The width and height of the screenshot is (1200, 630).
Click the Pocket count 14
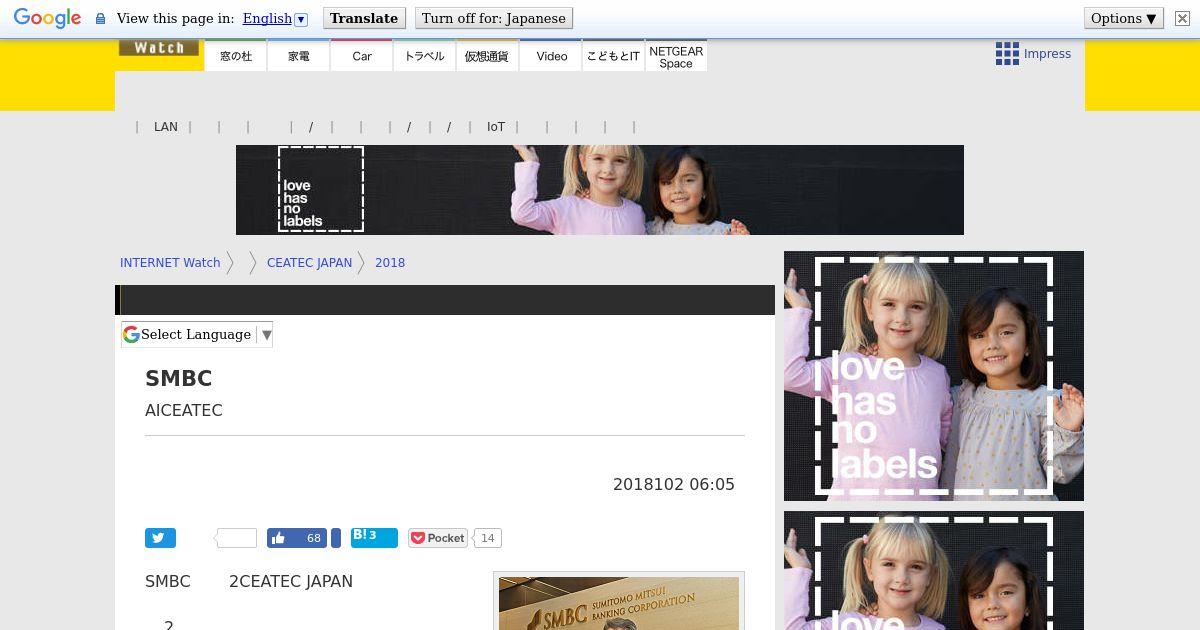pyautogui.click(x=487, y=538)
